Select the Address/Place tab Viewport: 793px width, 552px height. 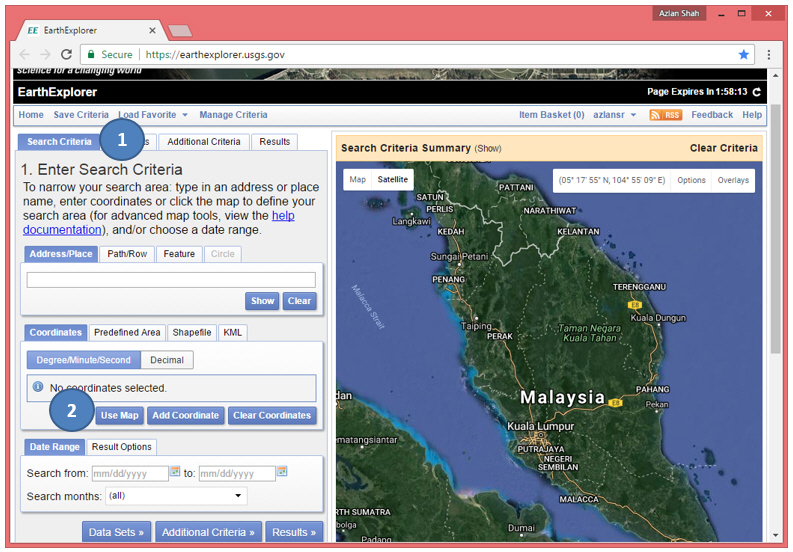pos(61,254)
